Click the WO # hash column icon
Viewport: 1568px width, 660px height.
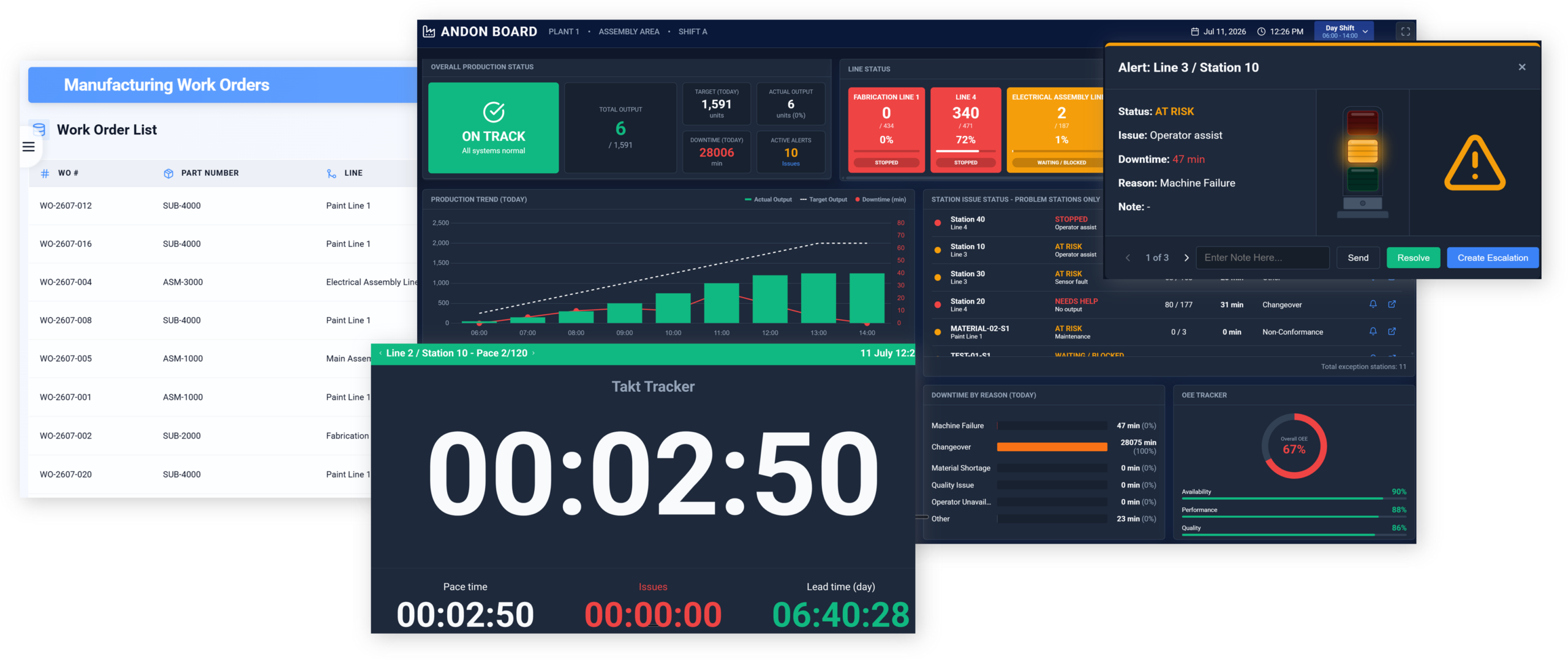click(x=45, y=173)
